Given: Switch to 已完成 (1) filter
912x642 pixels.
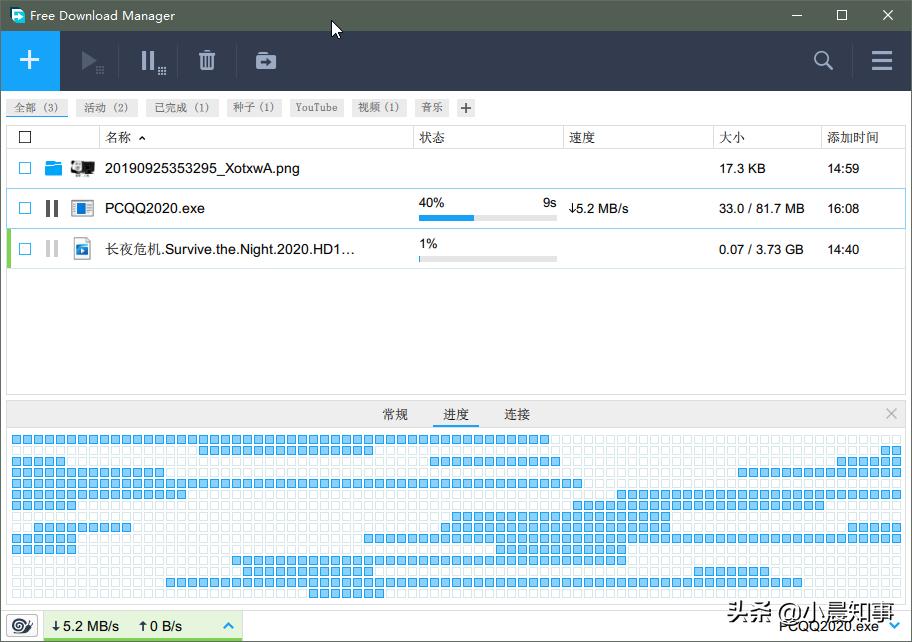Looking at the screenshot, I should click(181, 108).
